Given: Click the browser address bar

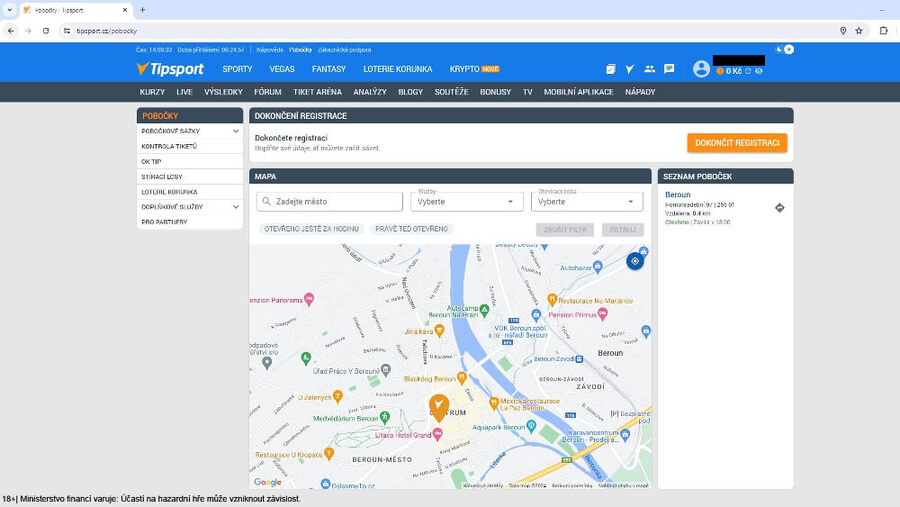Looking at the screenshot, I should (448, 31).
